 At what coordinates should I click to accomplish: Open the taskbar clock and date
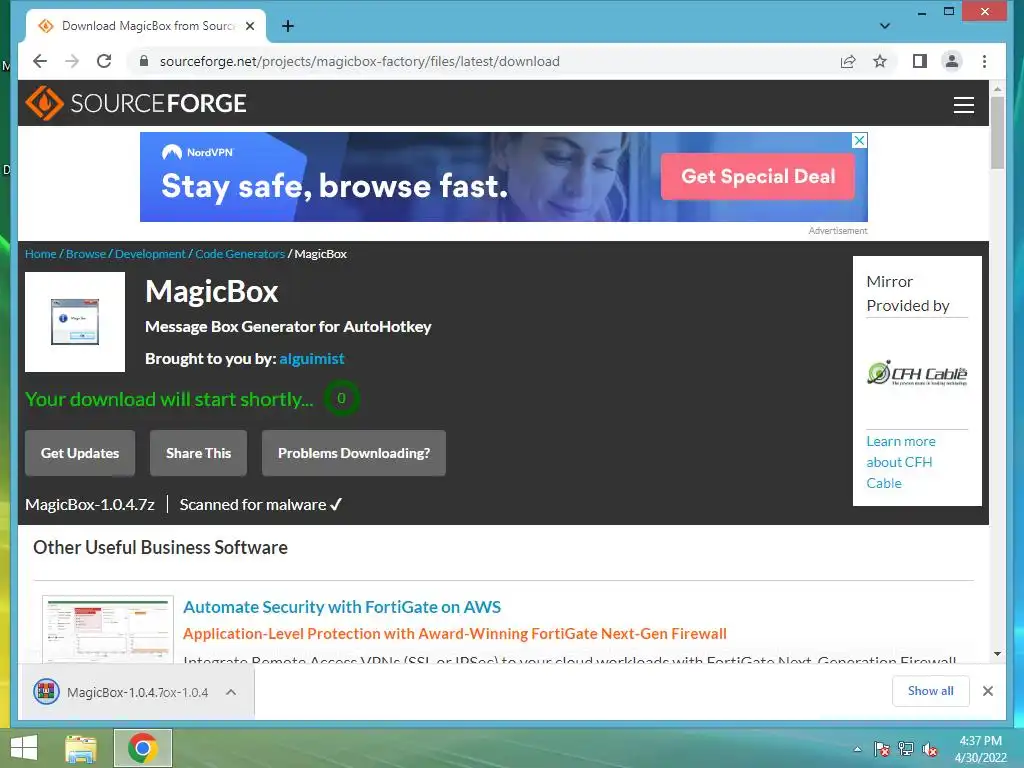980,749
